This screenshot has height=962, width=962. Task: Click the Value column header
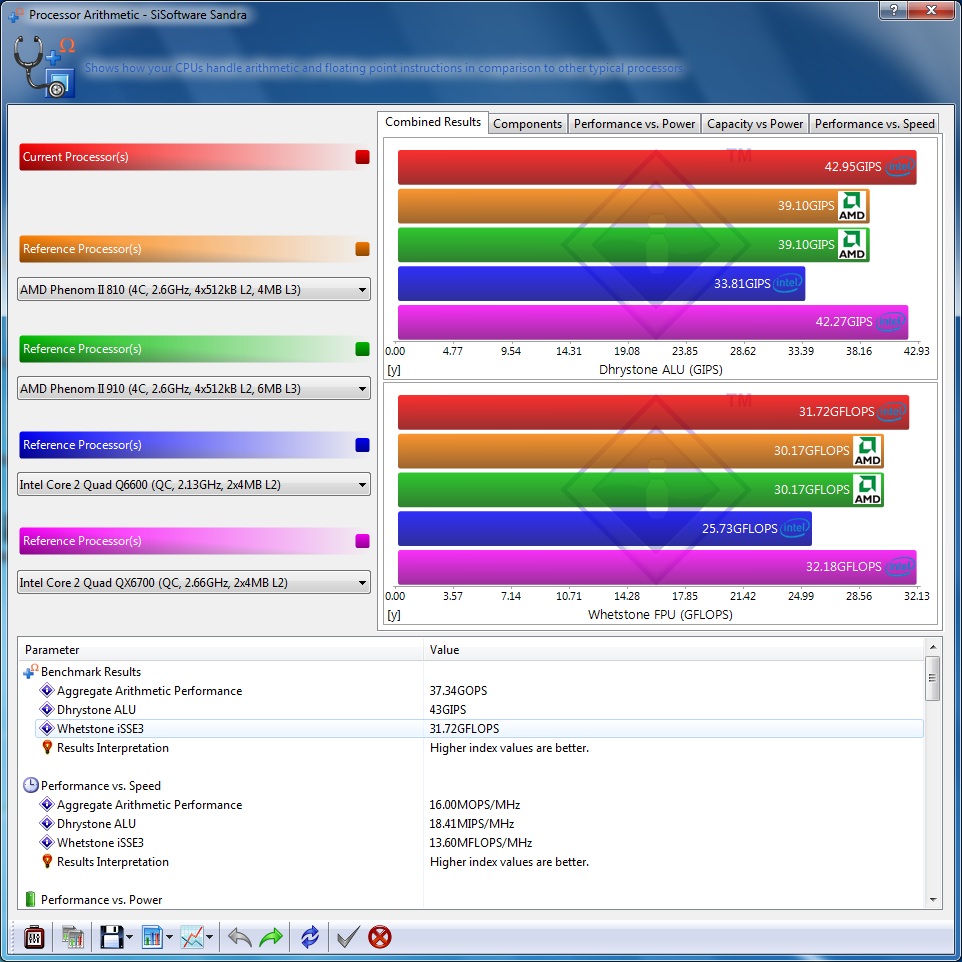point(674,649)
